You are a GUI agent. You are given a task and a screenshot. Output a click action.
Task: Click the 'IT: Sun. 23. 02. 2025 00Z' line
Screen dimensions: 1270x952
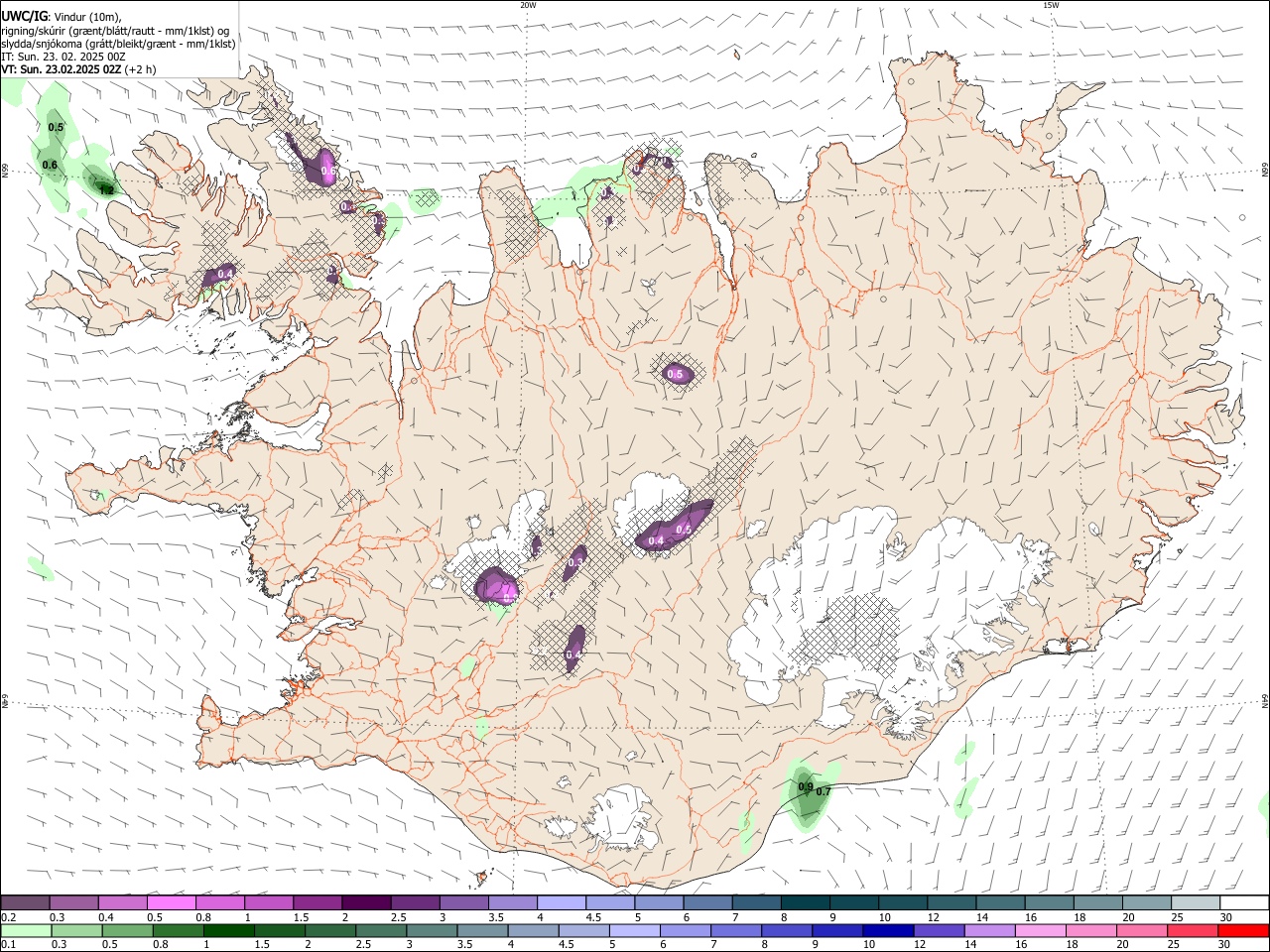tap(63, 57)
